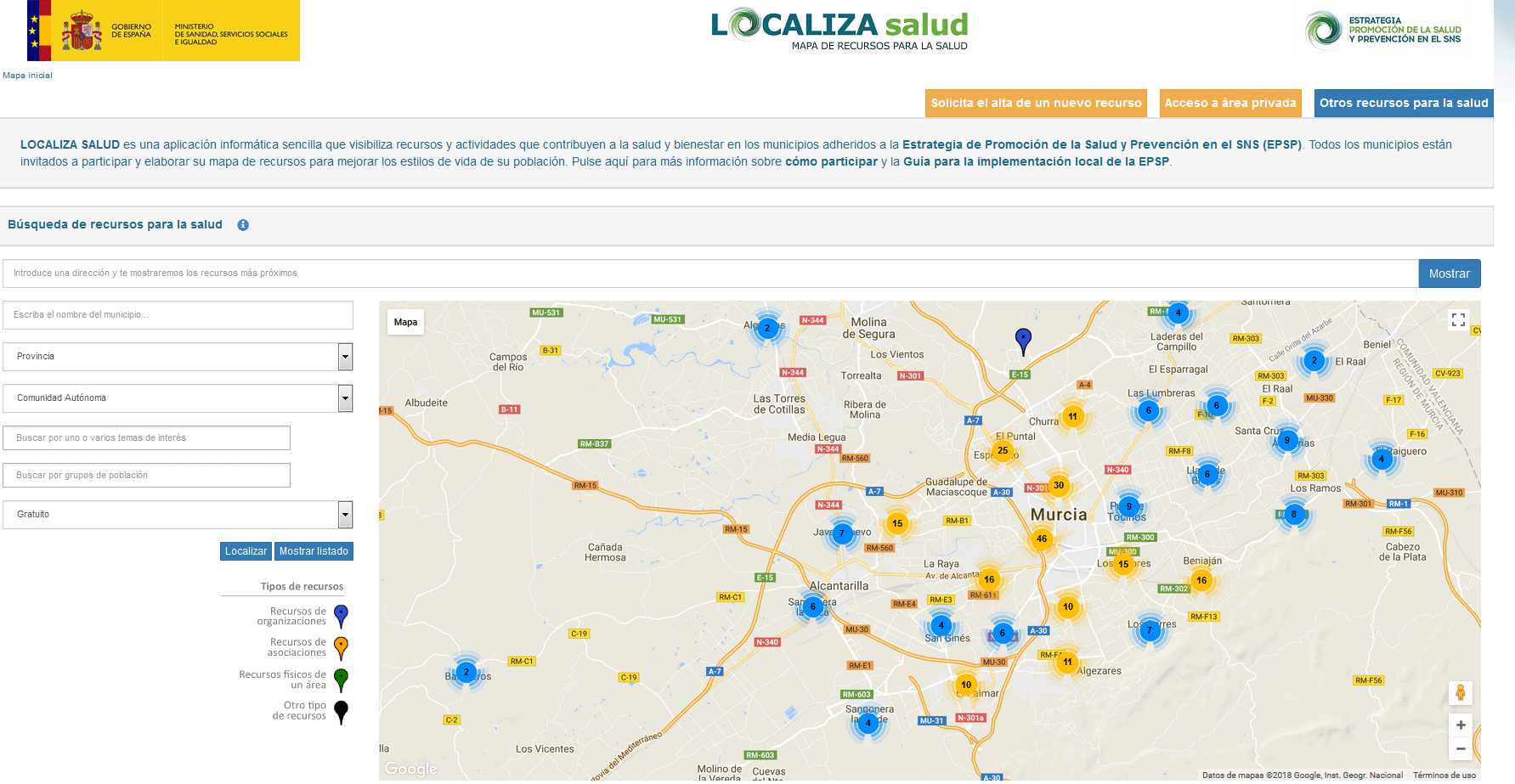Open the Guía para la implementación local link
1515x784 pixels.
click(1036, 161)
